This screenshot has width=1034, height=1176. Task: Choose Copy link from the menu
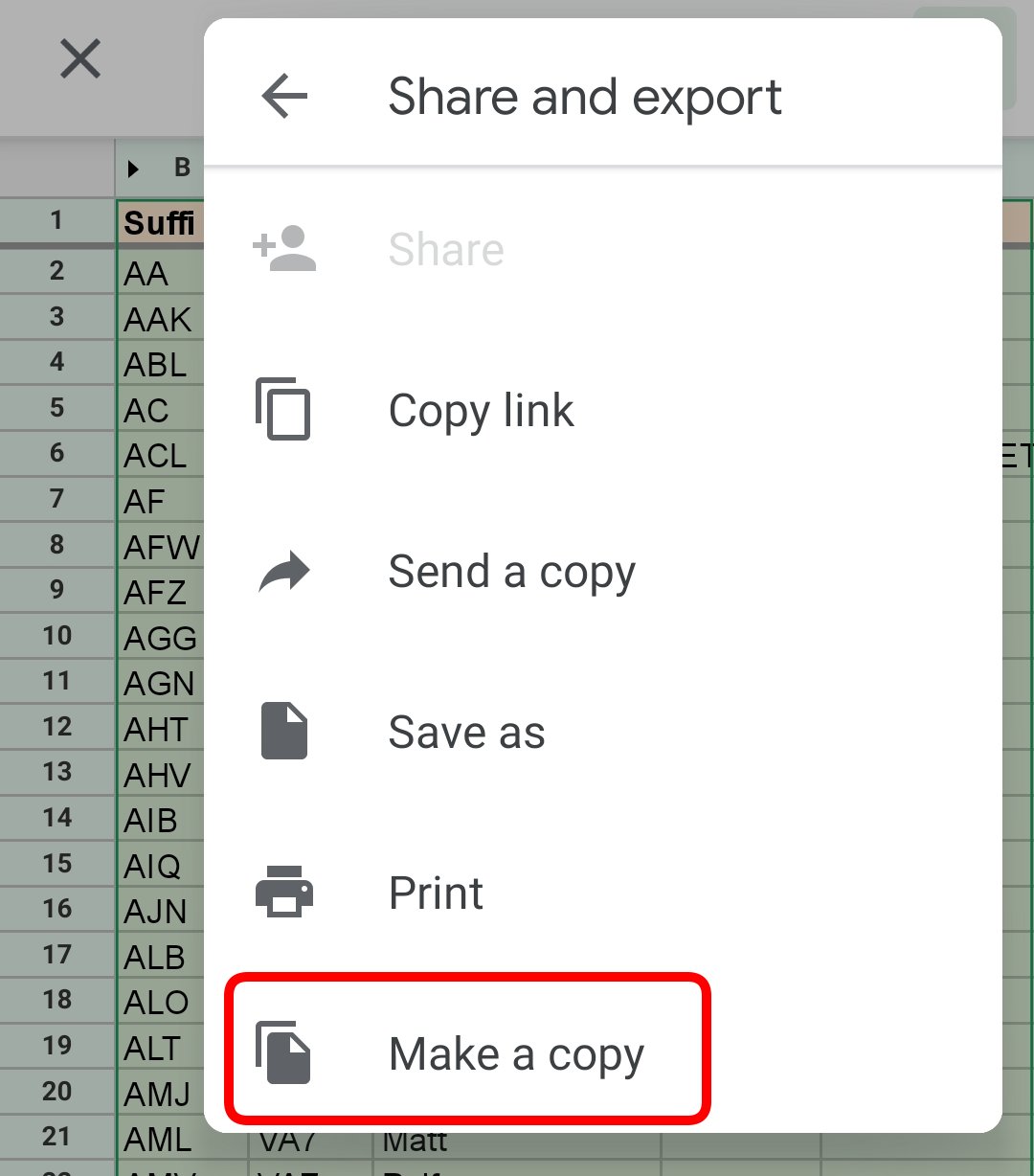(x=603, y=410)
